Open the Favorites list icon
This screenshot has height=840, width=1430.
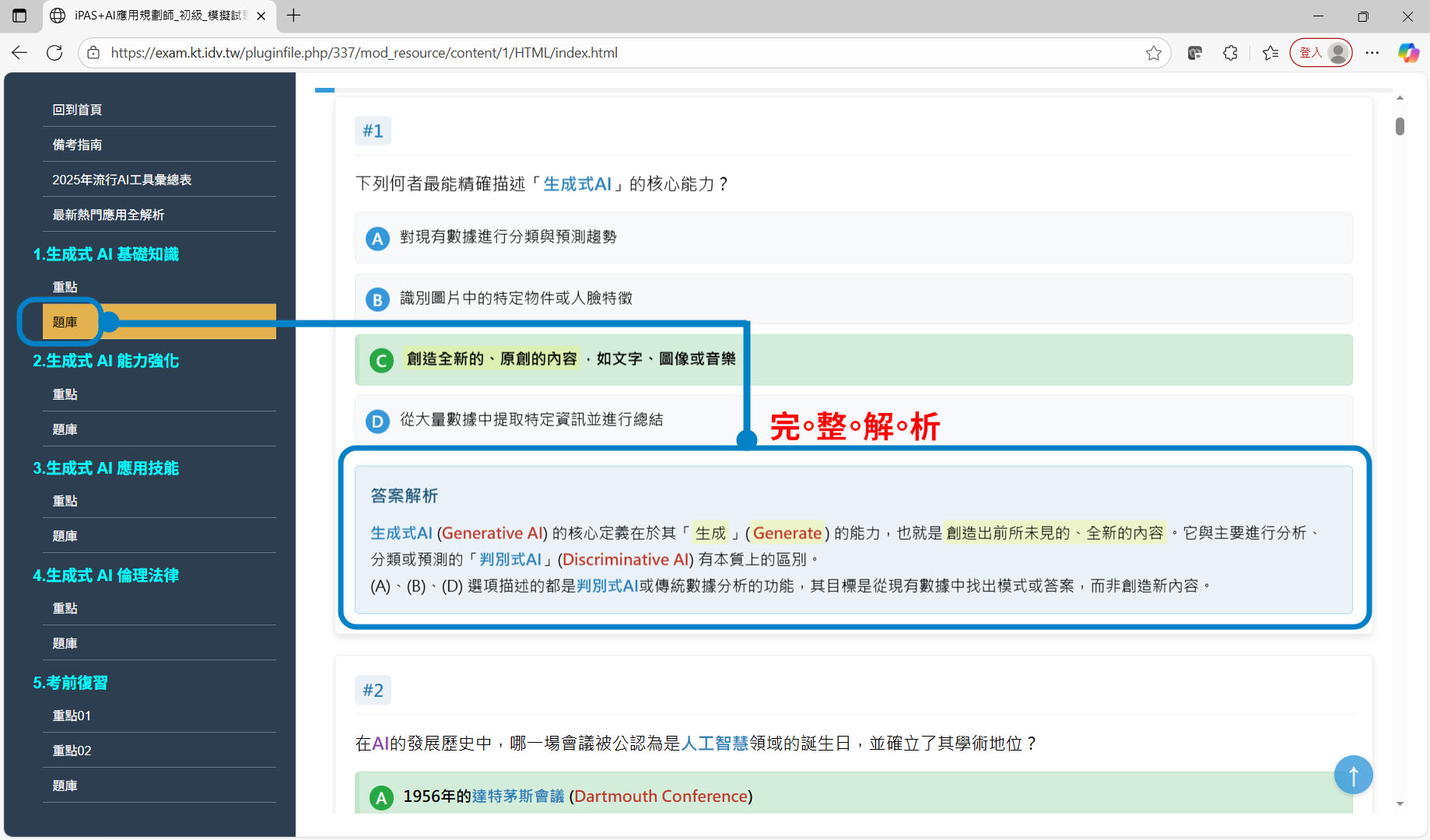[x=1271, y=53]
